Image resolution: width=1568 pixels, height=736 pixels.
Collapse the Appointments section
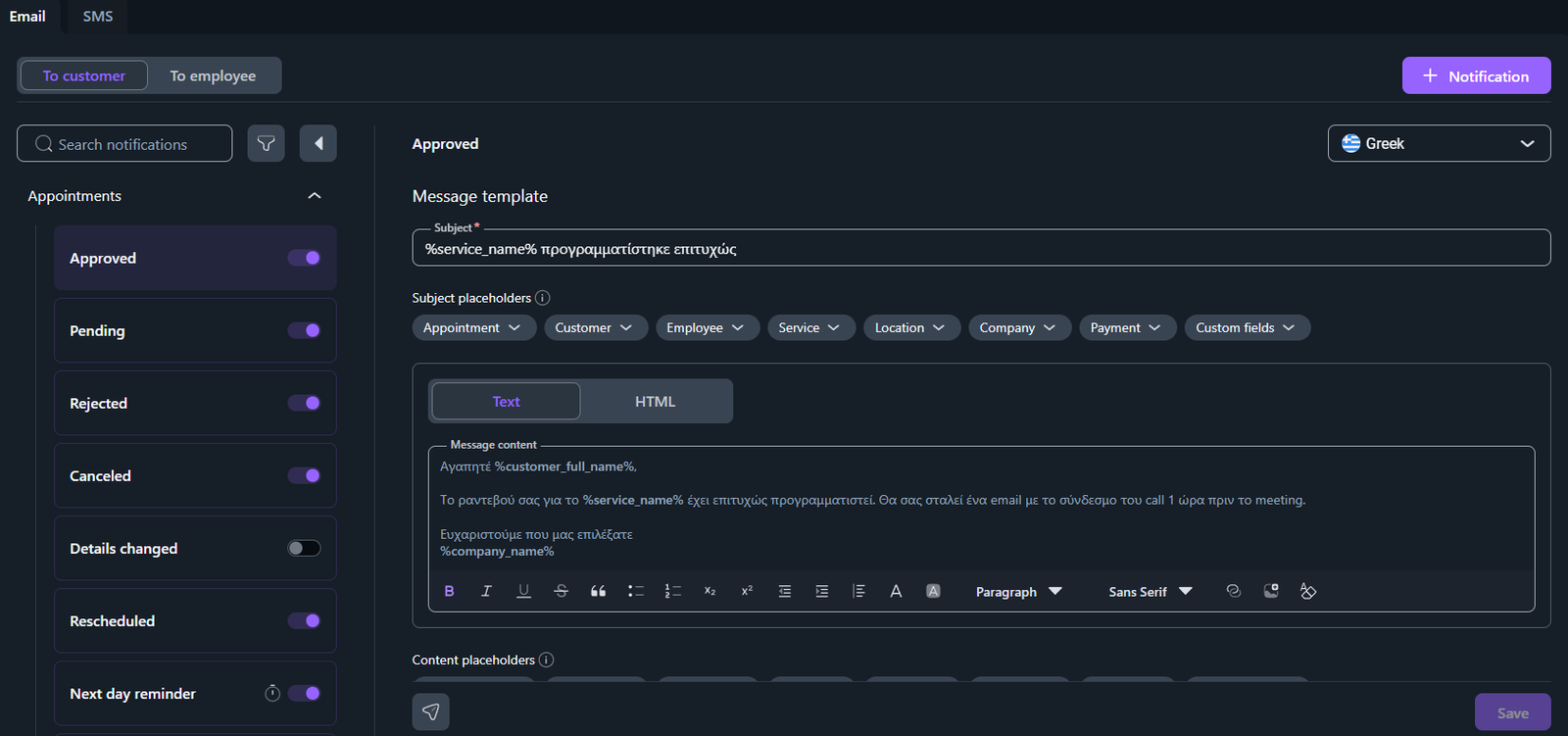pyautogui.click(x=315, y=196)
